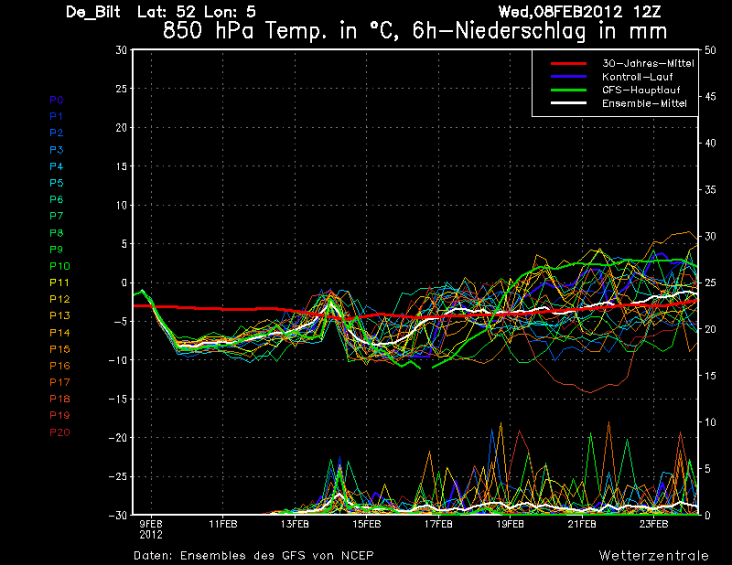
Task: Click the 50 value on precipitation axis
Action: (710, 50)
